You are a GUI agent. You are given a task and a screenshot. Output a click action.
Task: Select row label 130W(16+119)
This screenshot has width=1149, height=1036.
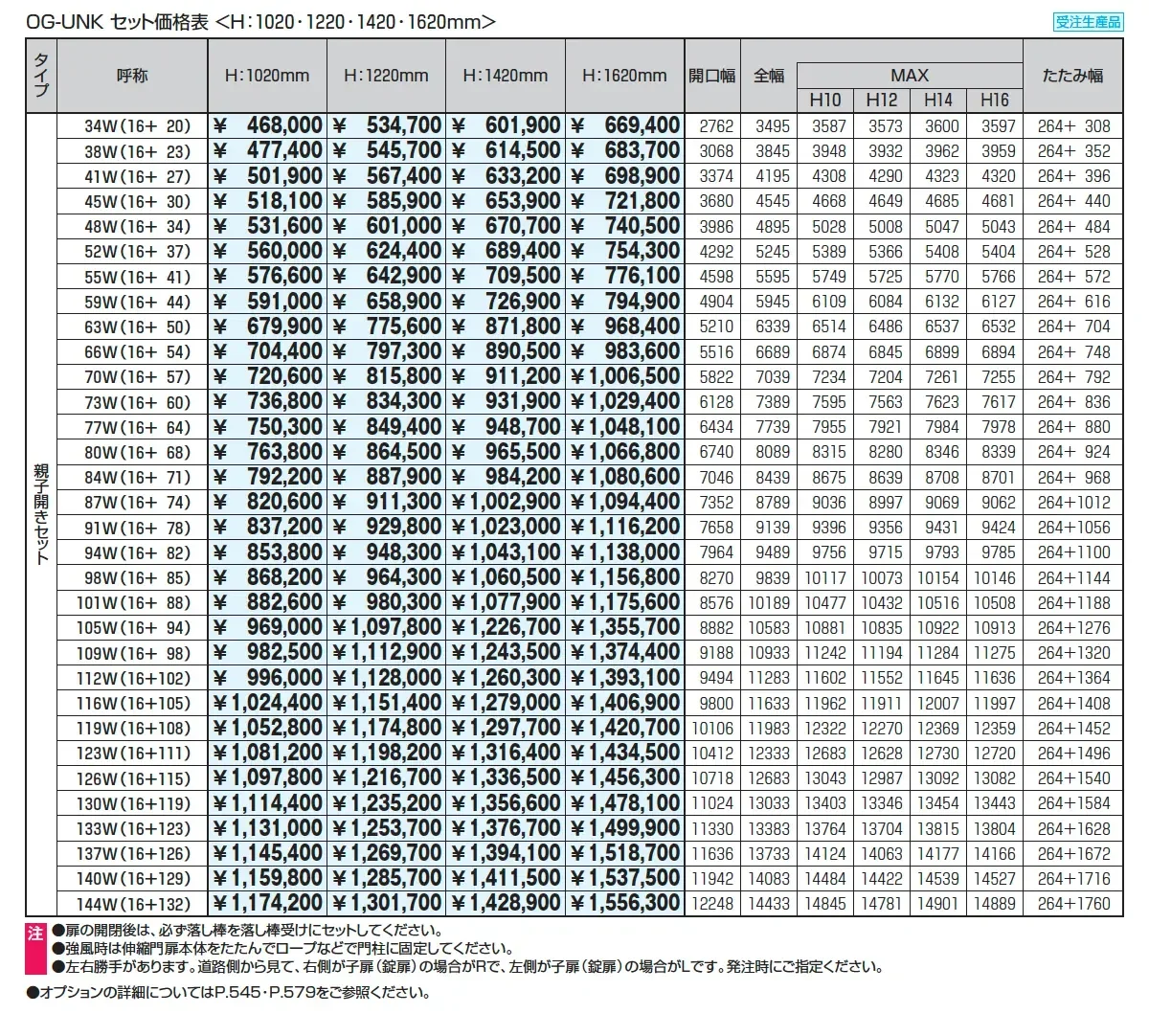[134, 803]
